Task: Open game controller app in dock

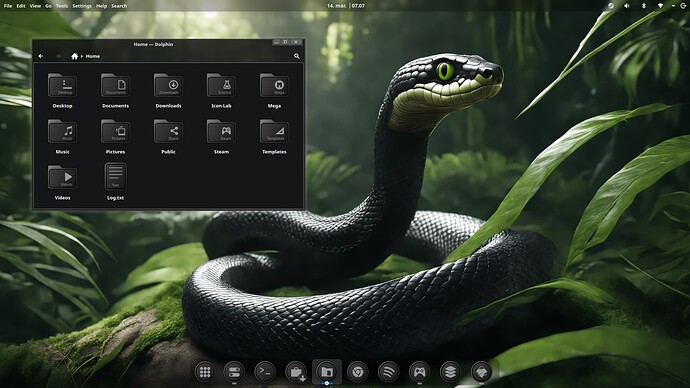Action: [419, 372]
